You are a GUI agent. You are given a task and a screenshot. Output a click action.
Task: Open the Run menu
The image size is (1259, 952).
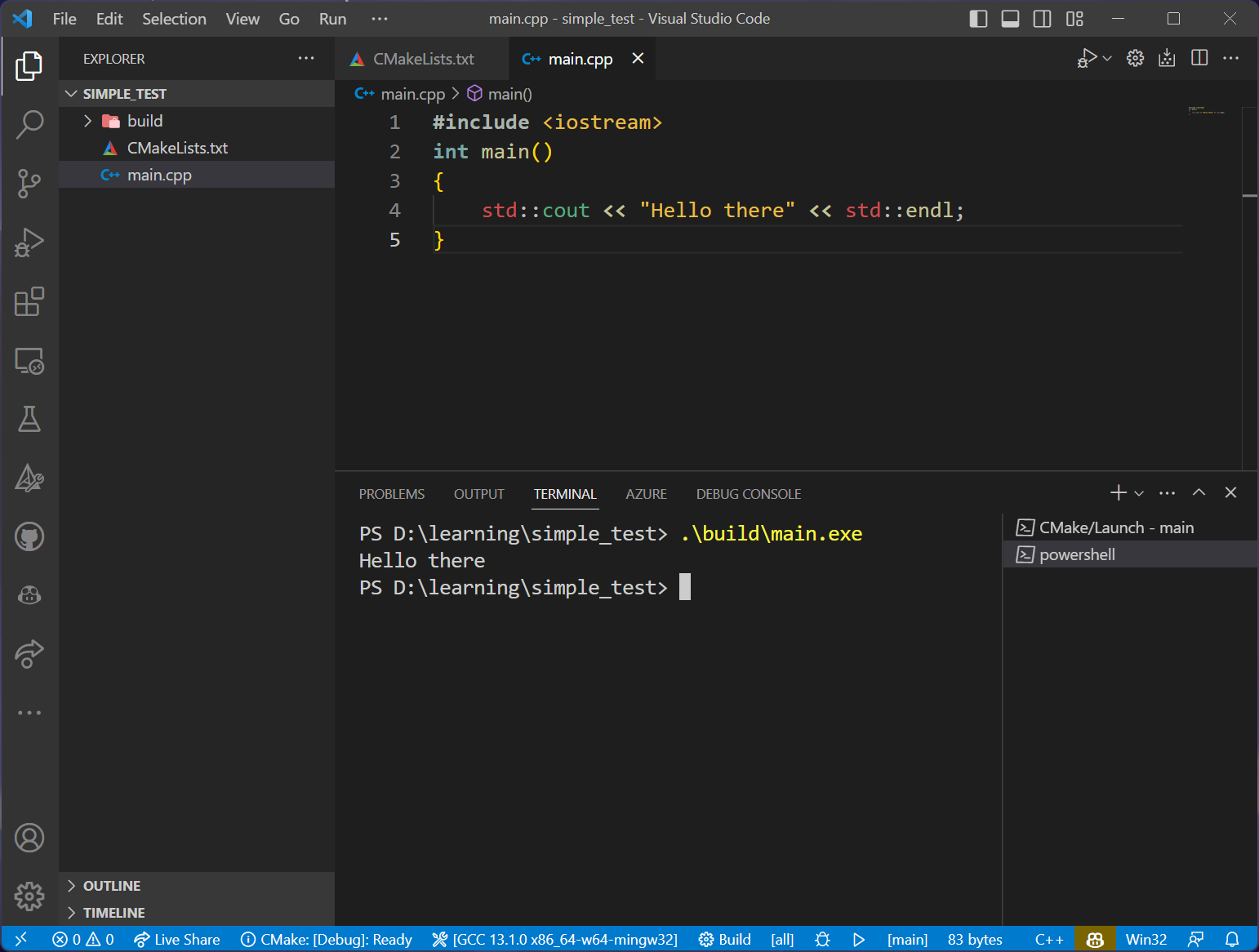331,18
